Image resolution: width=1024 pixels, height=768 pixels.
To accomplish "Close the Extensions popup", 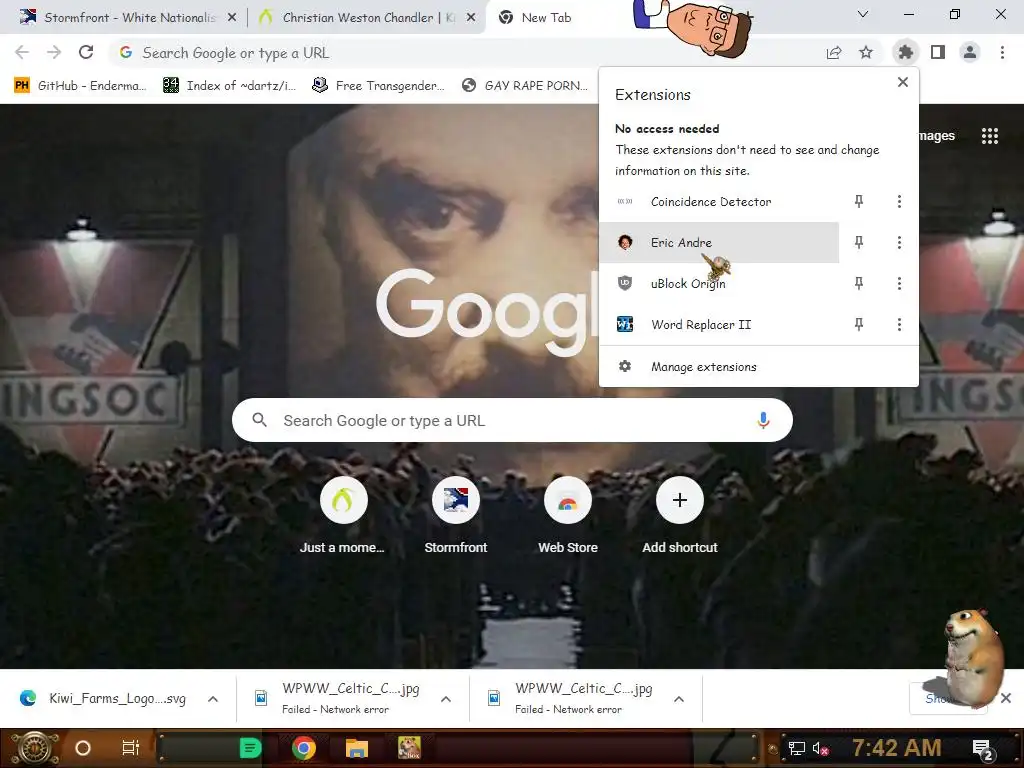I will [x=903, y=82].
